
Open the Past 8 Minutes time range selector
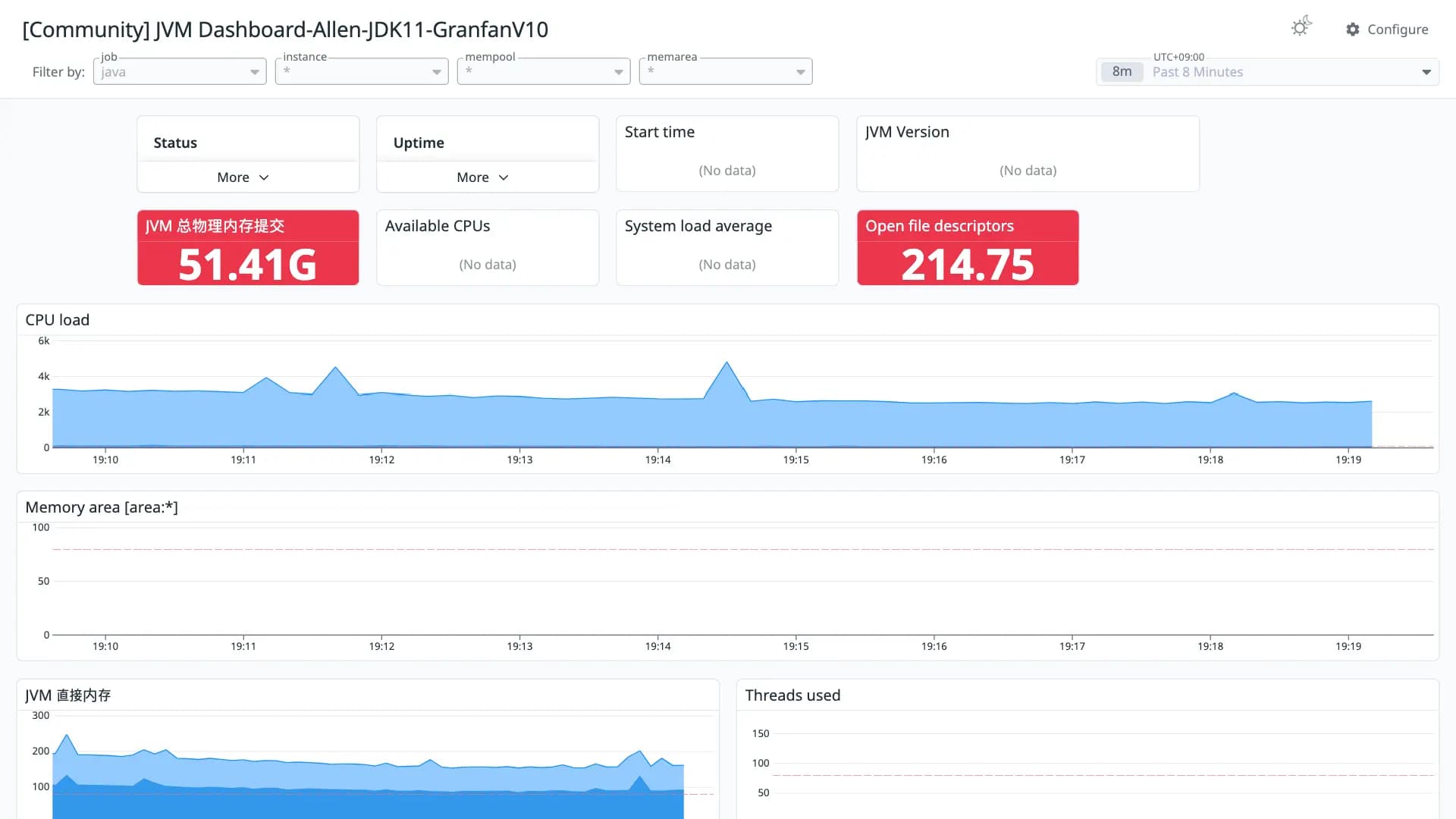coord(1267,72)
